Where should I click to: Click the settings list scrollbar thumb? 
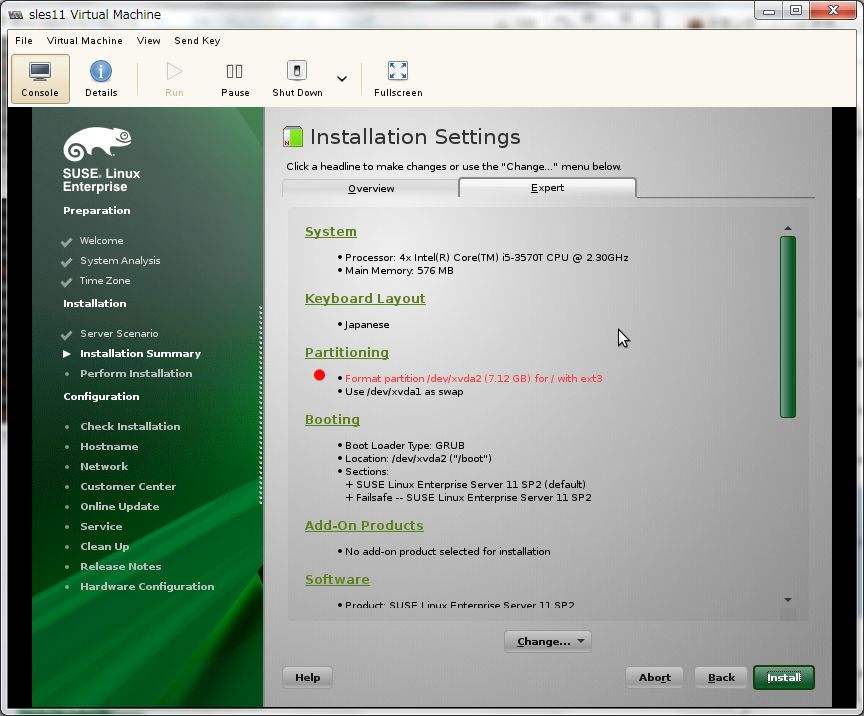click(x=788, y=326)
